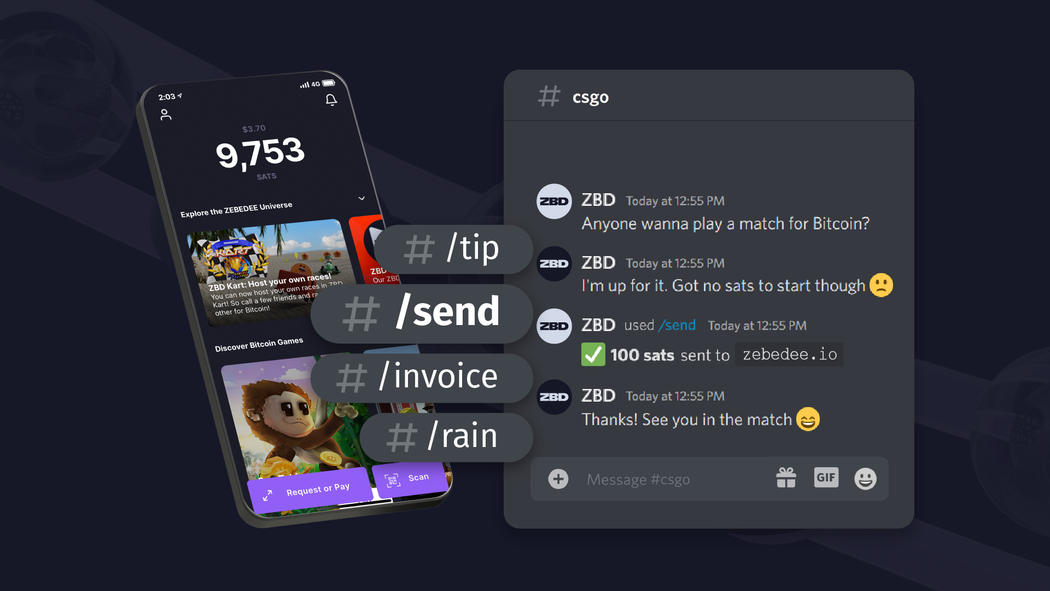Tap the Request or Pay button
This screenshot has height=591, width=1050.
(309, 491)
